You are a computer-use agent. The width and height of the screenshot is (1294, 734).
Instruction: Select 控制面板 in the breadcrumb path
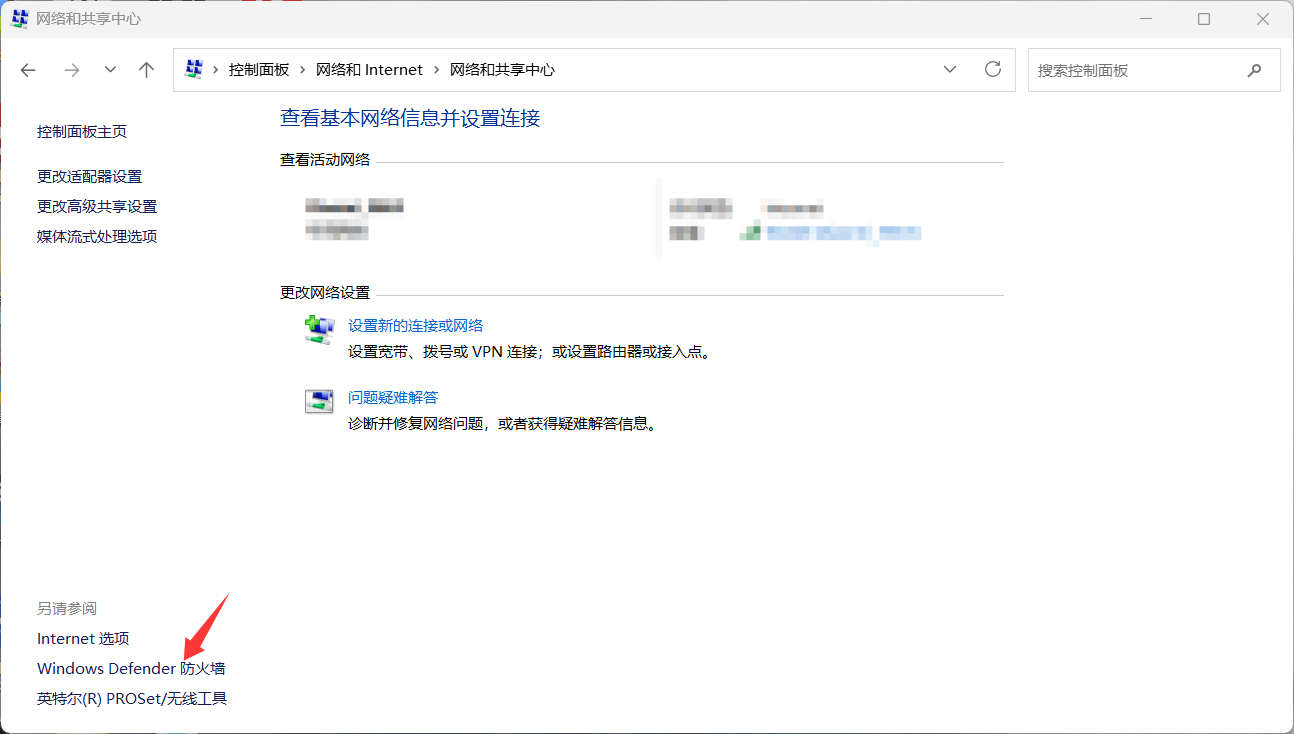(x=258, y=69)
